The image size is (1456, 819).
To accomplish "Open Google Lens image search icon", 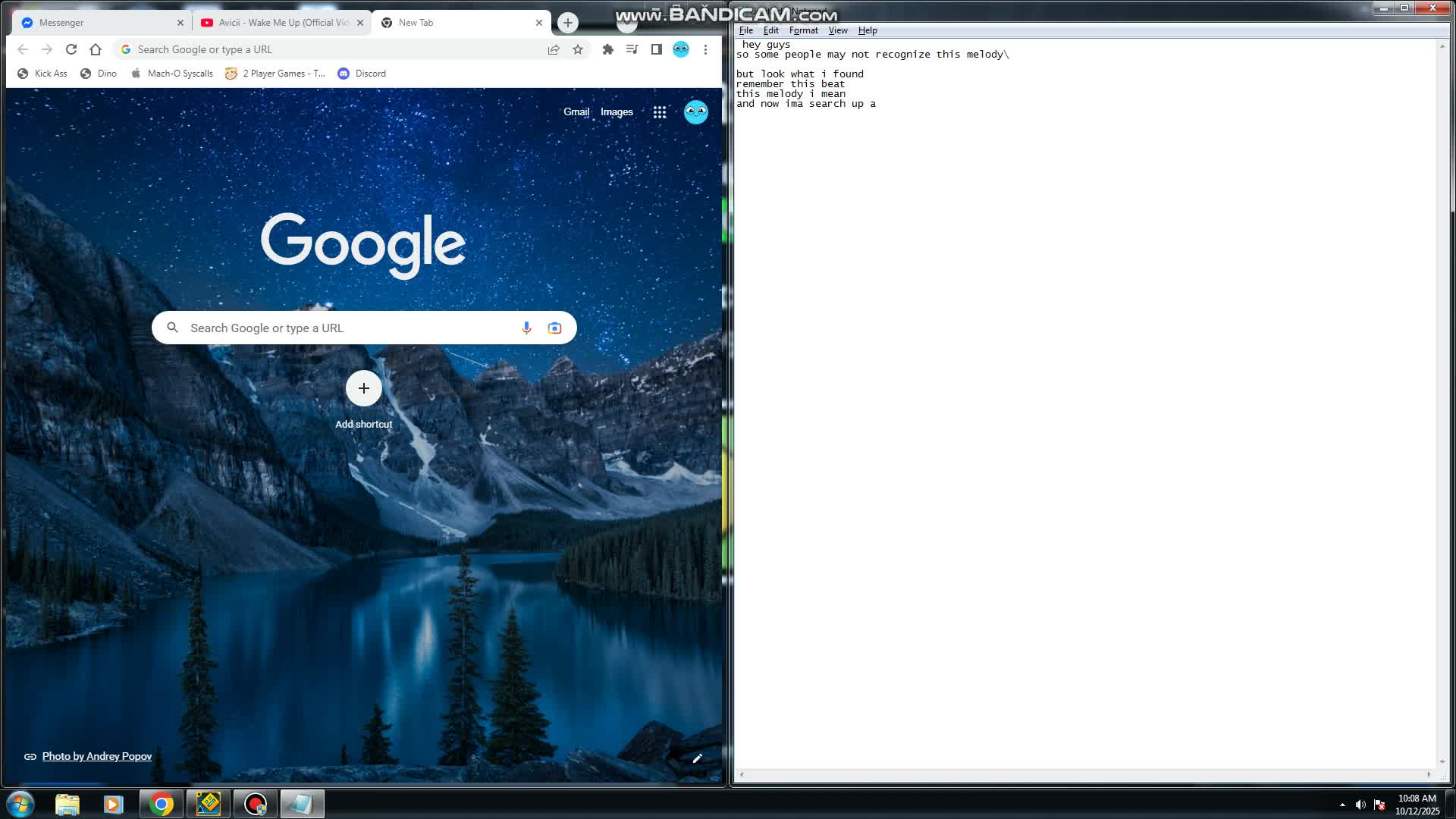I will click(554, 328).
